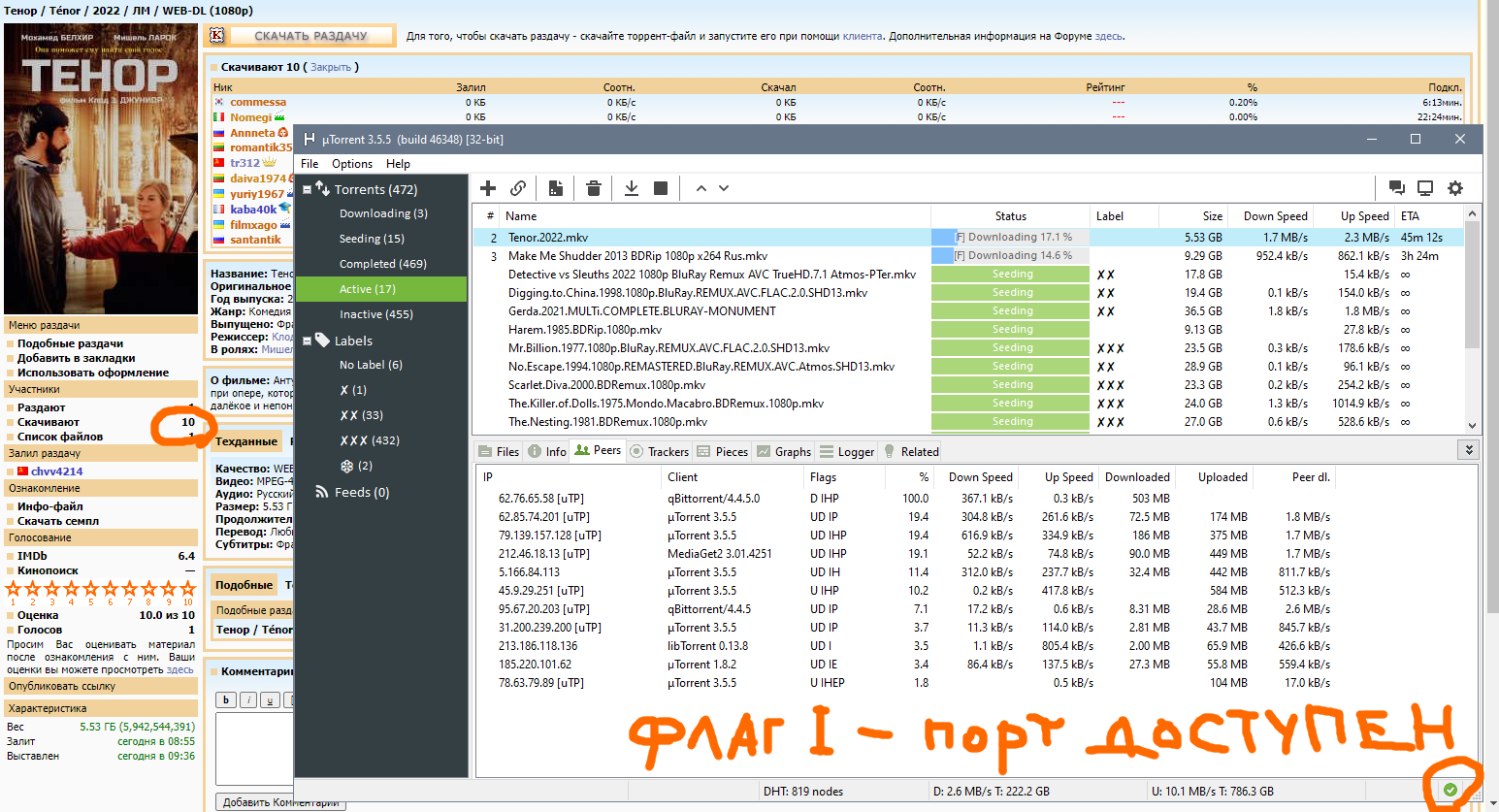Click the Тенор movie poster thumbnail
The image size is (1499, 812).
(x=101, y=169)
